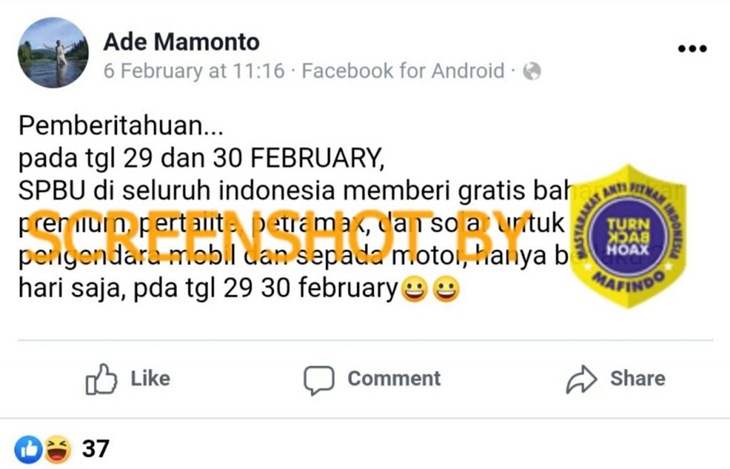Screen dimensions: 730x469
Task: Tap the Share button label
Action: pyautogui.click(x=637, y=378)
